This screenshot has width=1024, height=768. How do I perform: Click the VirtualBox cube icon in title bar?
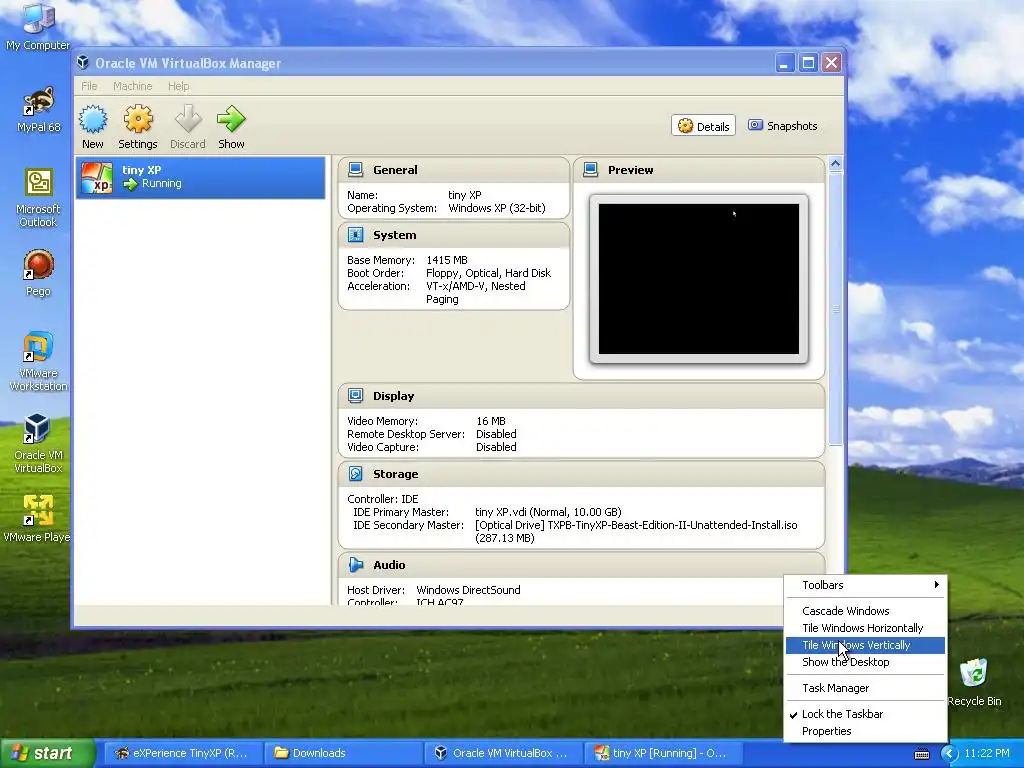point(83,63)
